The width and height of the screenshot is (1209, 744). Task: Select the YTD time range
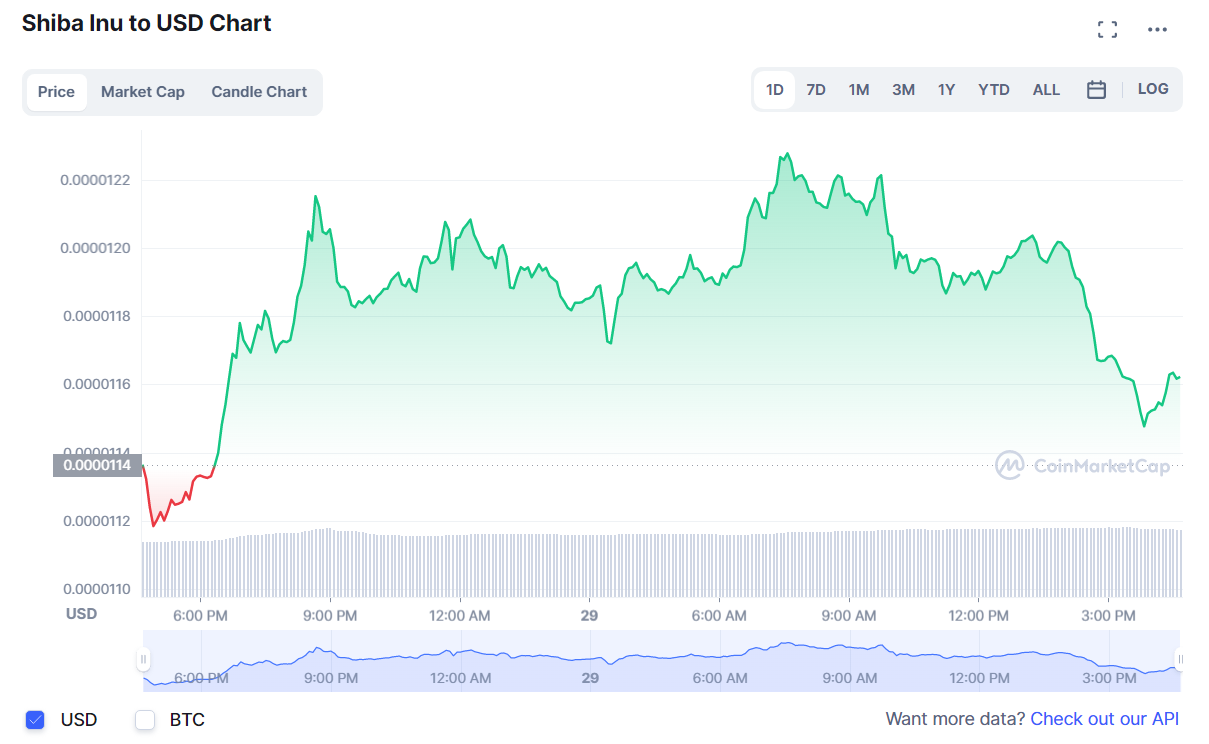(994, 90)
